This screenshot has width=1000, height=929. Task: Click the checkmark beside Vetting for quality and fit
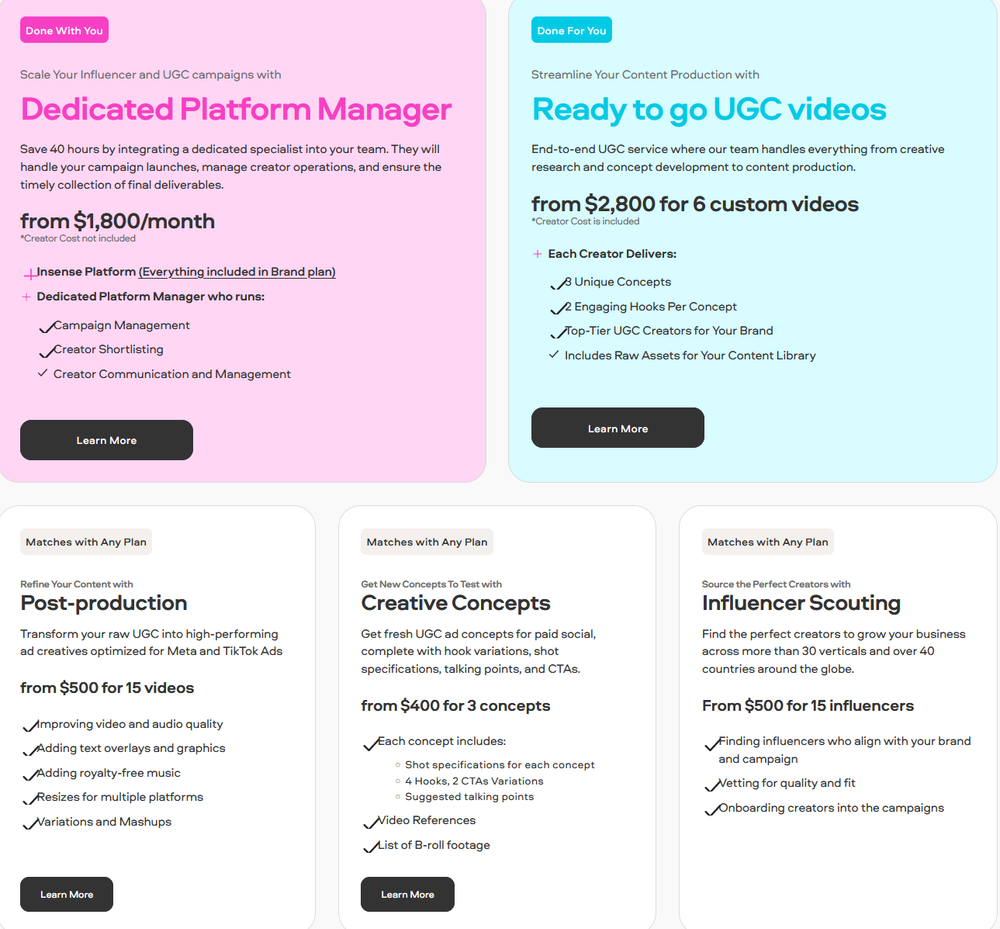click(710, 783)
